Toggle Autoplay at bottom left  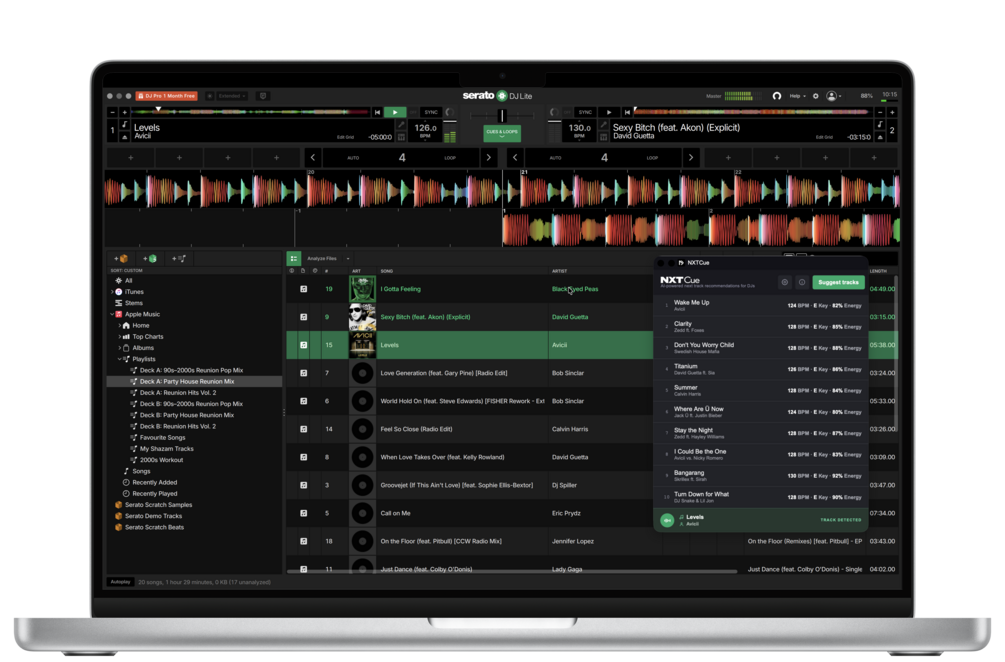[x=120, y=583]
